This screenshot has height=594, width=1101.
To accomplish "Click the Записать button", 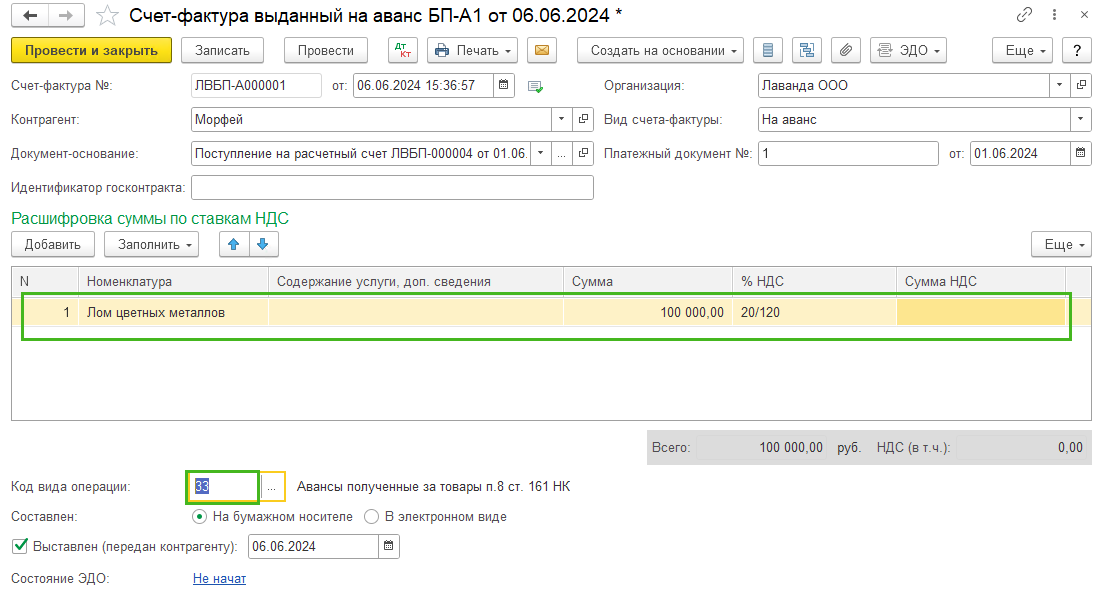I will click(222, 51).
